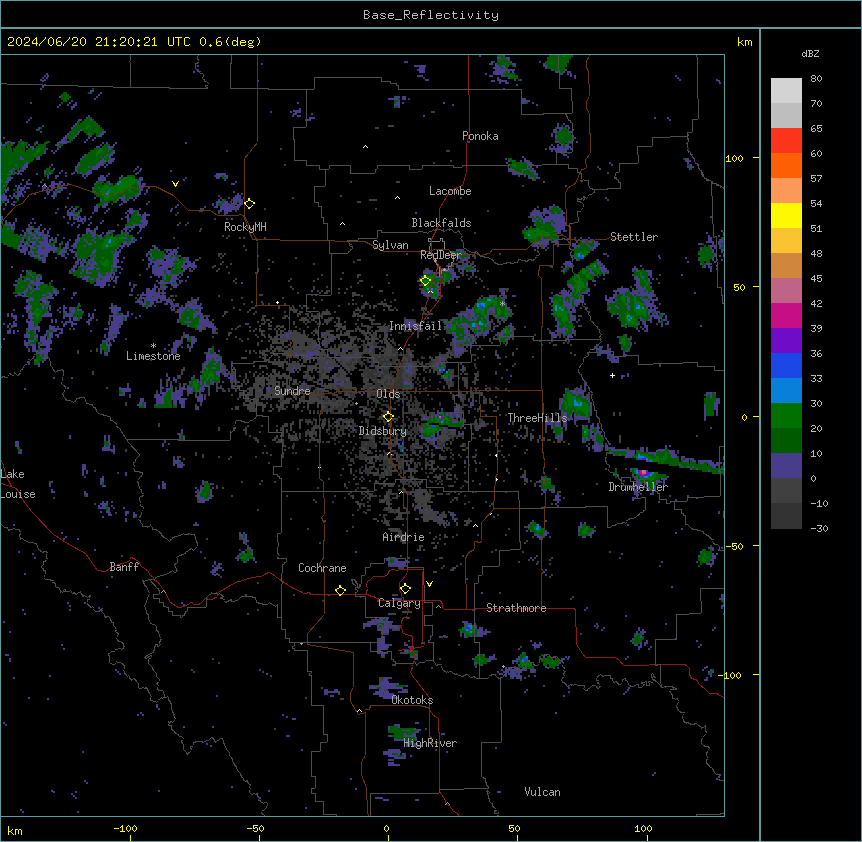862x842 pixels.
Task: Select the Olds city label
Action: coord(388,394)
